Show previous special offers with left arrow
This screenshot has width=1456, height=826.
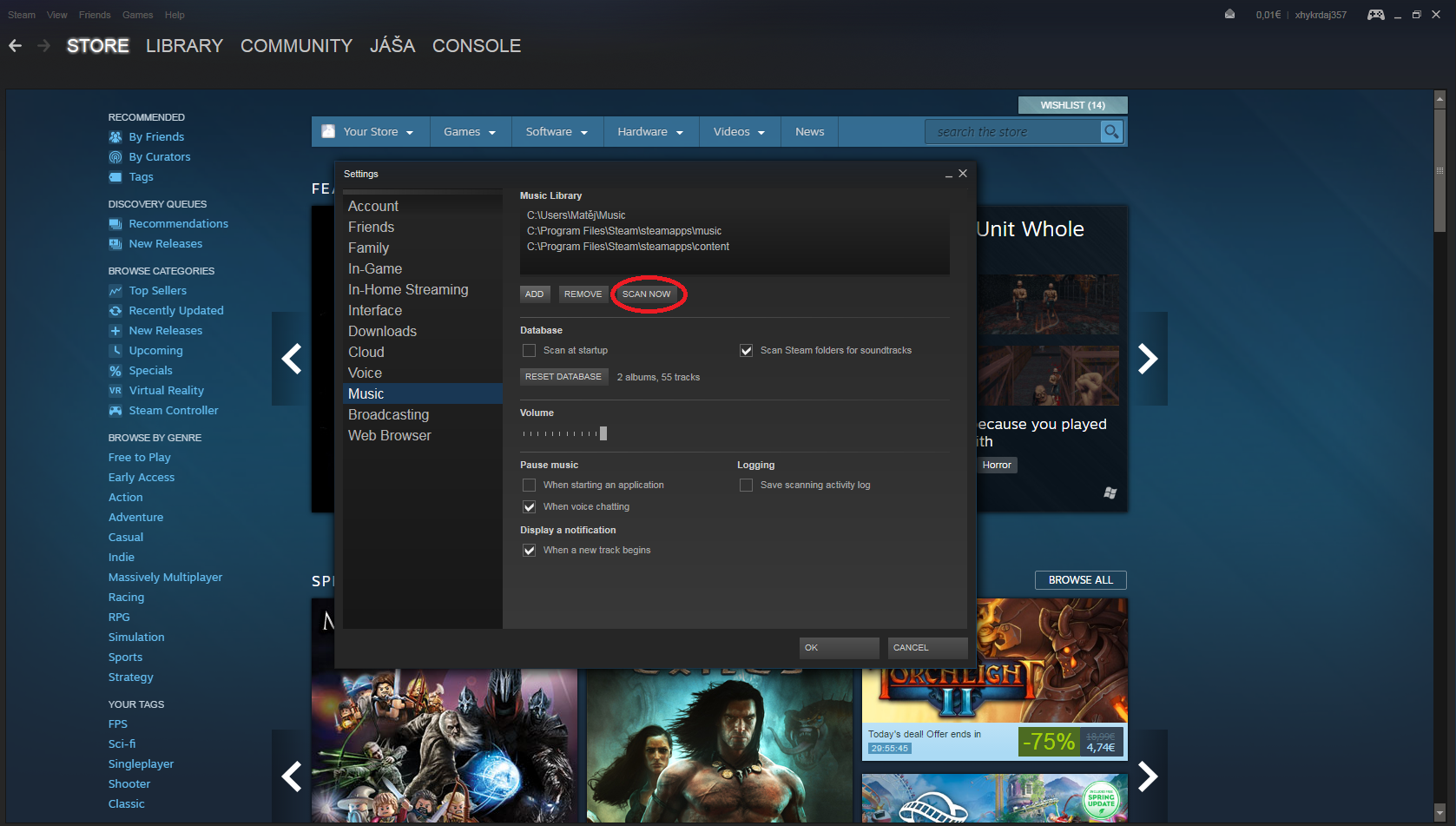click(291, 776)
